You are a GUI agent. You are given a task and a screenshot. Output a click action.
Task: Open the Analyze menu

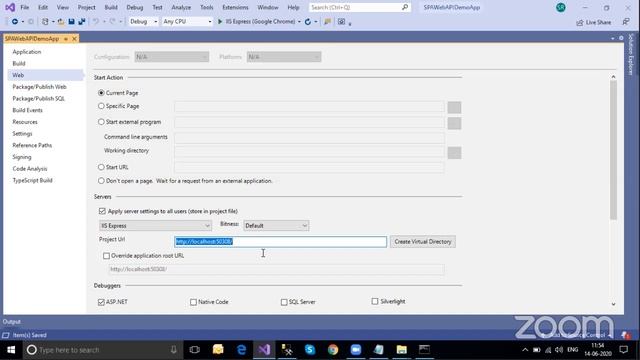tap(181, 7)
